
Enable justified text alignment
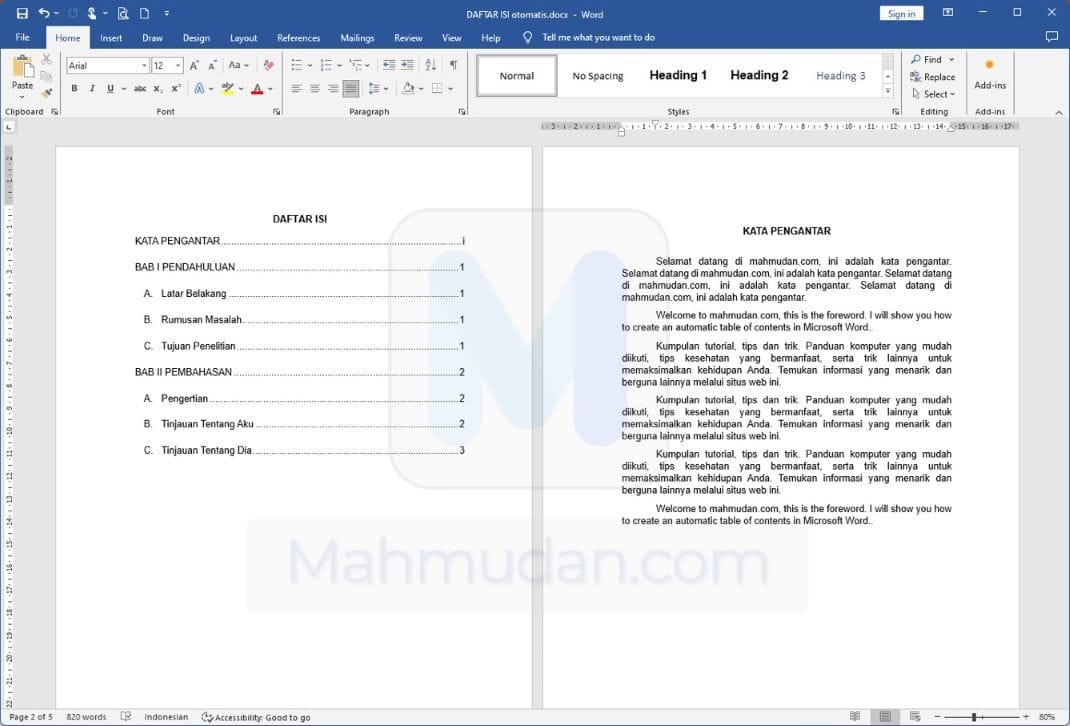tap(350, 88)
